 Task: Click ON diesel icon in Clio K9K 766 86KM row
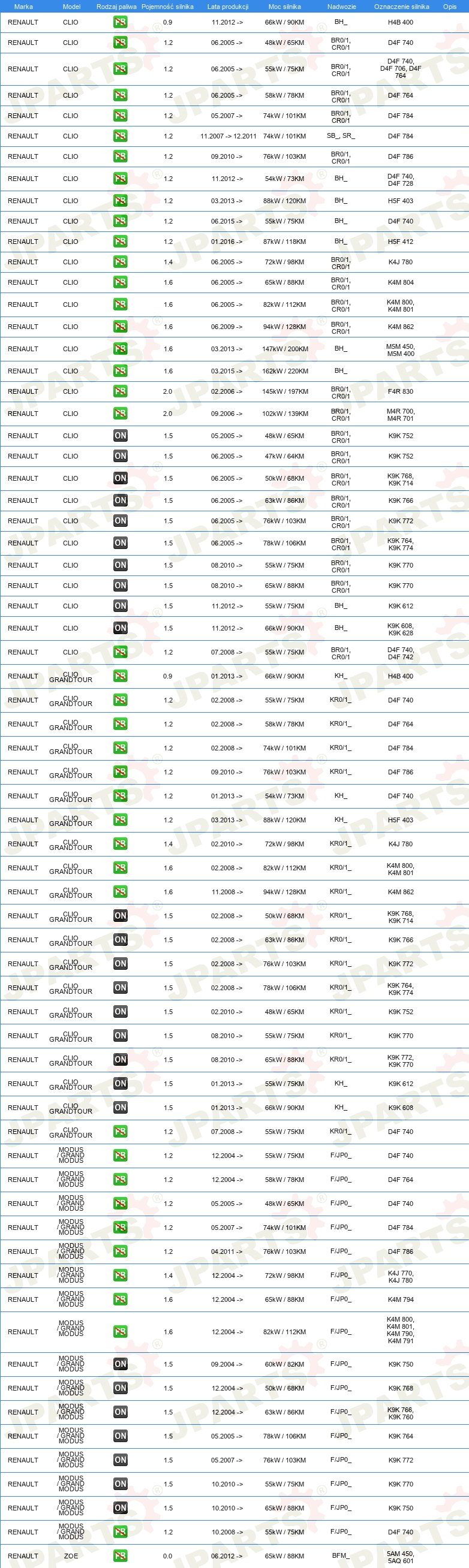(121, 500)
